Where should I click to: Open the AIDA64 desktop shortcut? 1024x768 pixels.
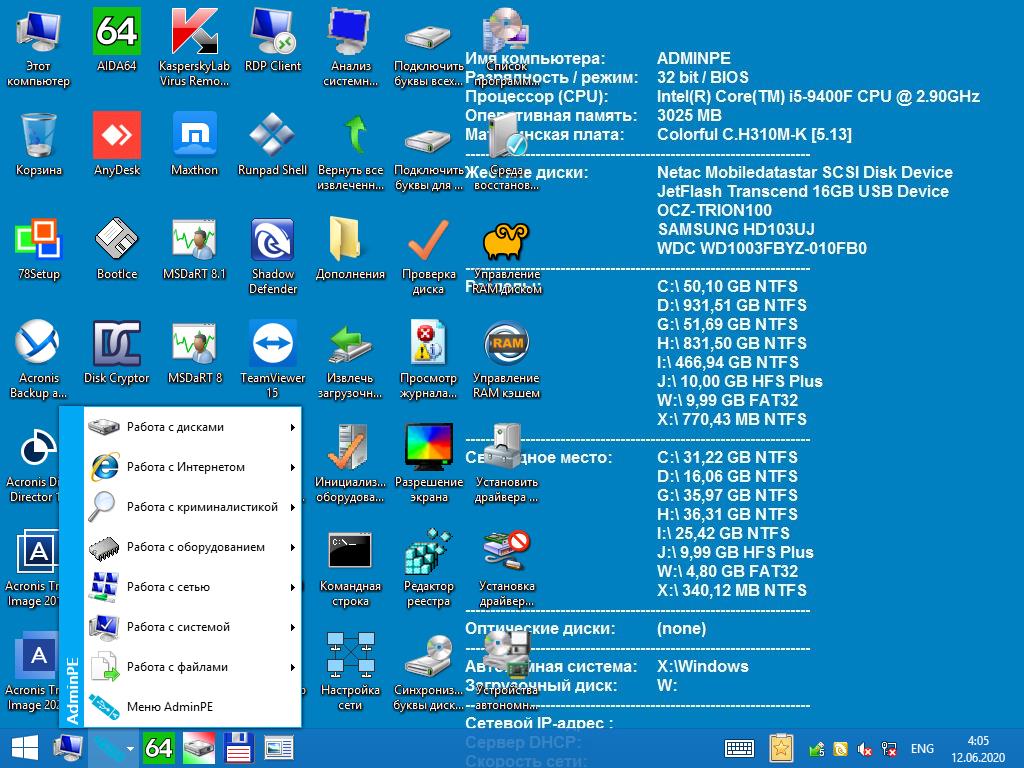coord(117,32)
